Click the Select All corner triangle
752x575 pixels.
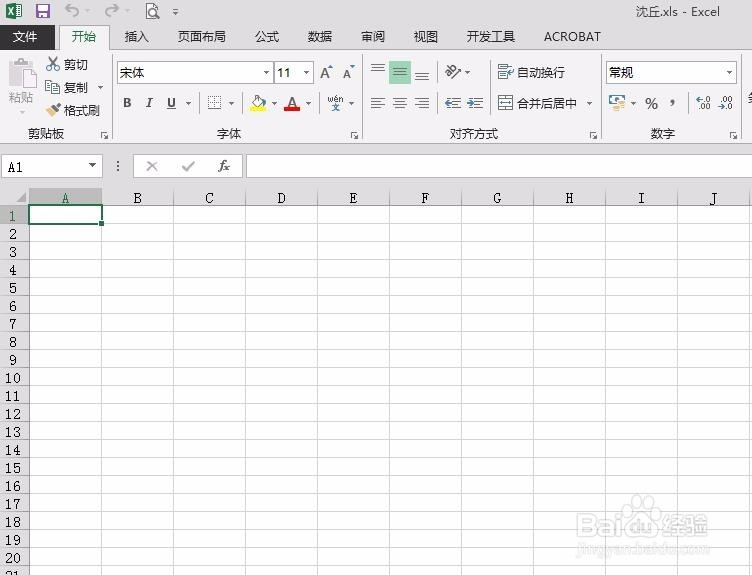pos(20,197)
